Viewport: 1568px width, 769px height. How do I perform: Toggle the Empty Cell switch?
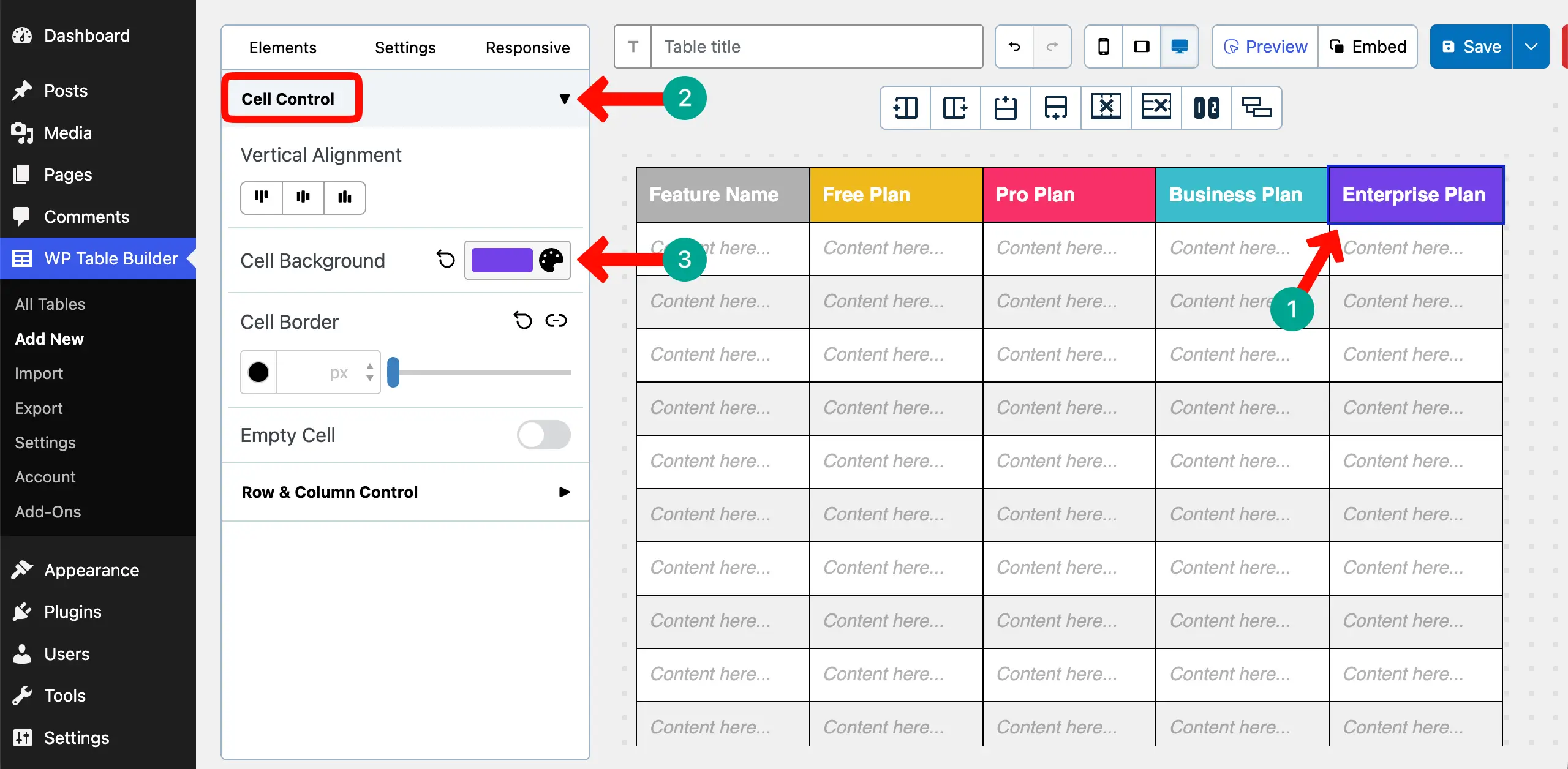(x=543, y=435)
